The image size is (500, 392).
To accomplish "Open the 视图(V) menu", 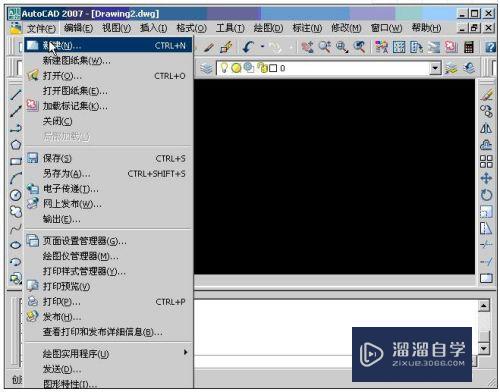I will point(116,28).
